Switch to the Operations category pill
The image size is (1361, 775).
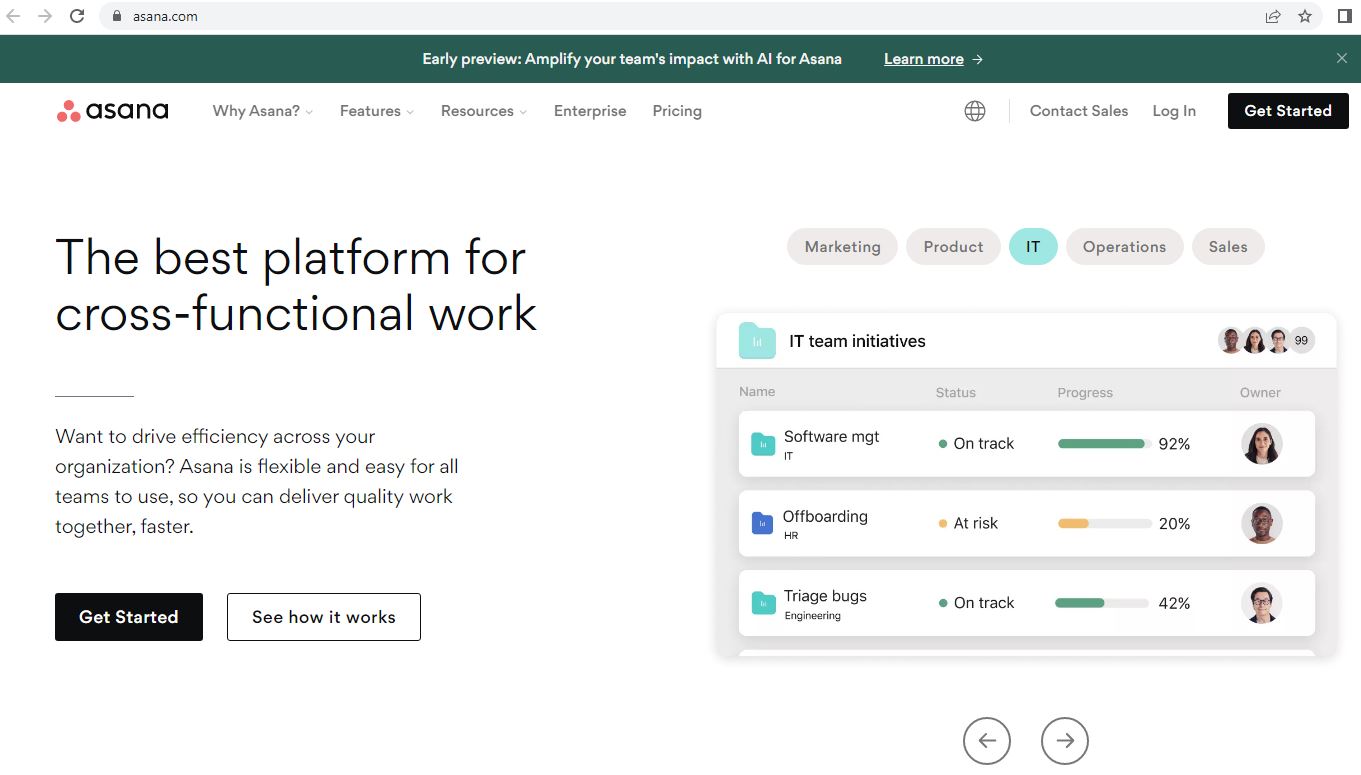click(x=1124, y=247)
